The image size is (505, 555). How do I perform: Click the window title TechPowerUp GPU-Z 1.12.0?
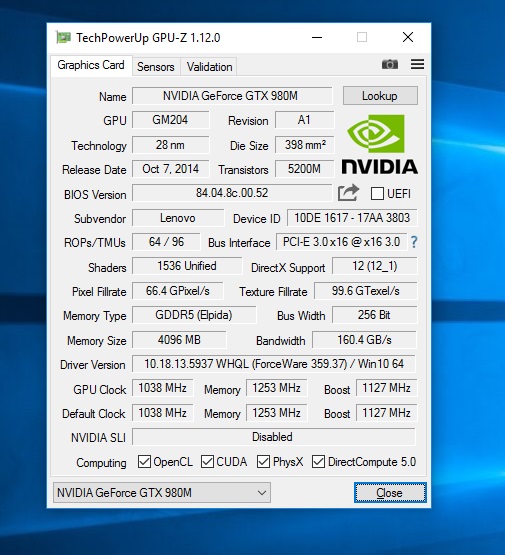point(148,38)
